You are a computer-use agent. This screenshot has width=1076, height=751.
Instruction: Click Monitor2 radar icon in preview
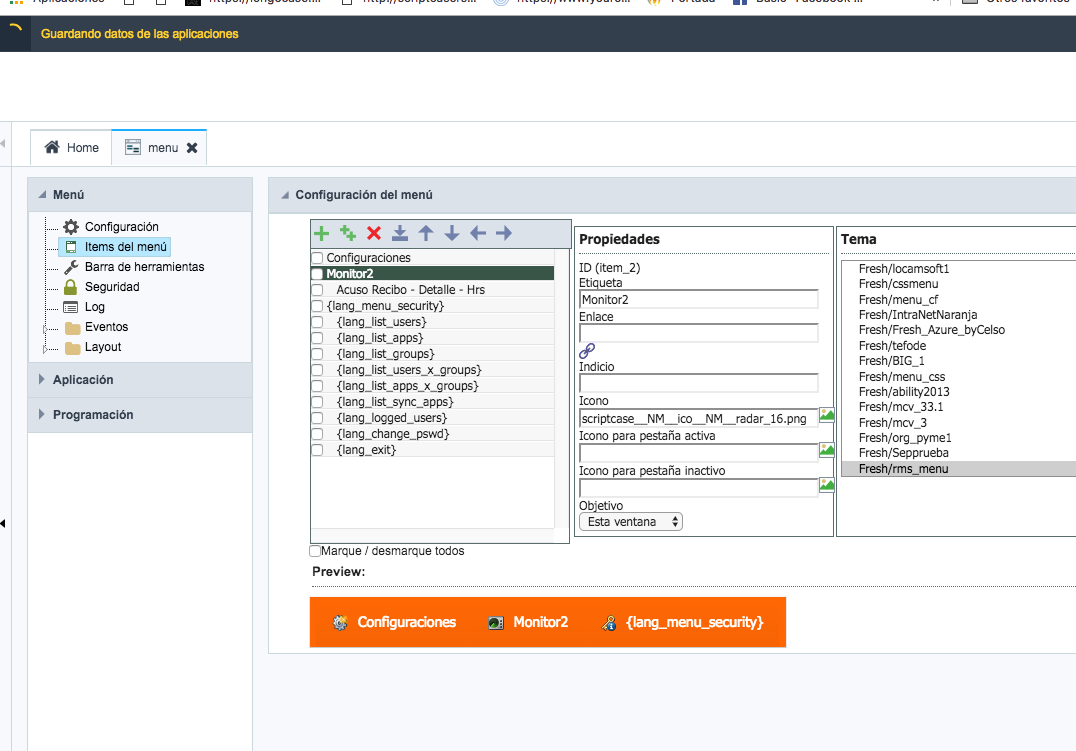[495, 623]
